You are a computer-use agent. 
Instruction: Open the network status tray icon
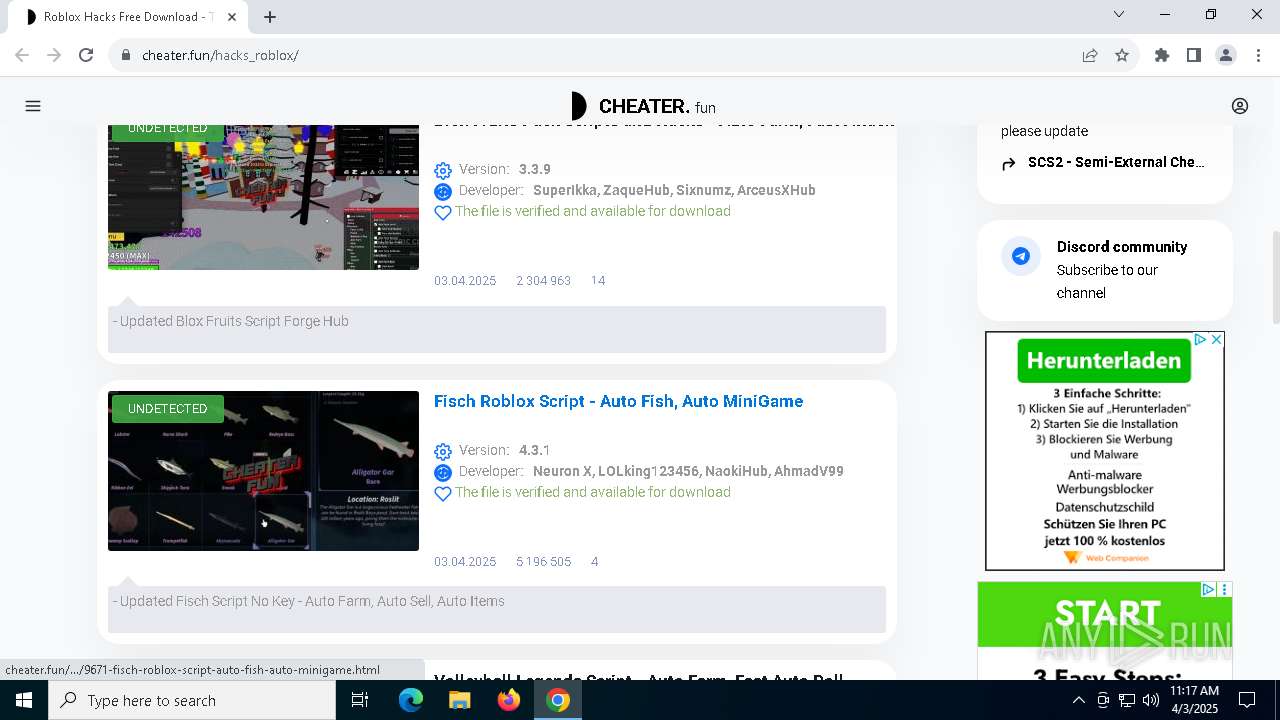pos(1127,700)
